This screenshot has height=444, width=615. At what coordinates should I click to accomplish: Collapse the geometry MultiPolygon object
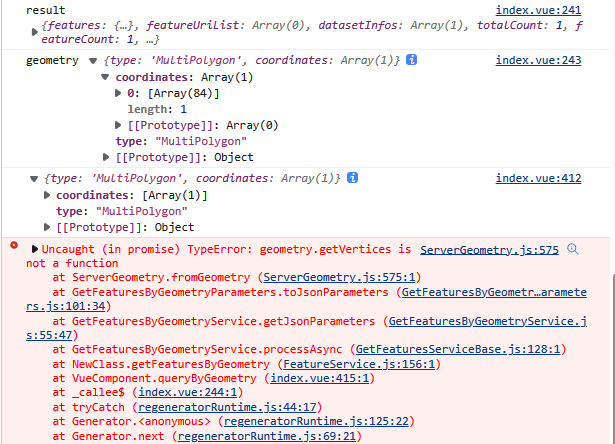[93, 61]
